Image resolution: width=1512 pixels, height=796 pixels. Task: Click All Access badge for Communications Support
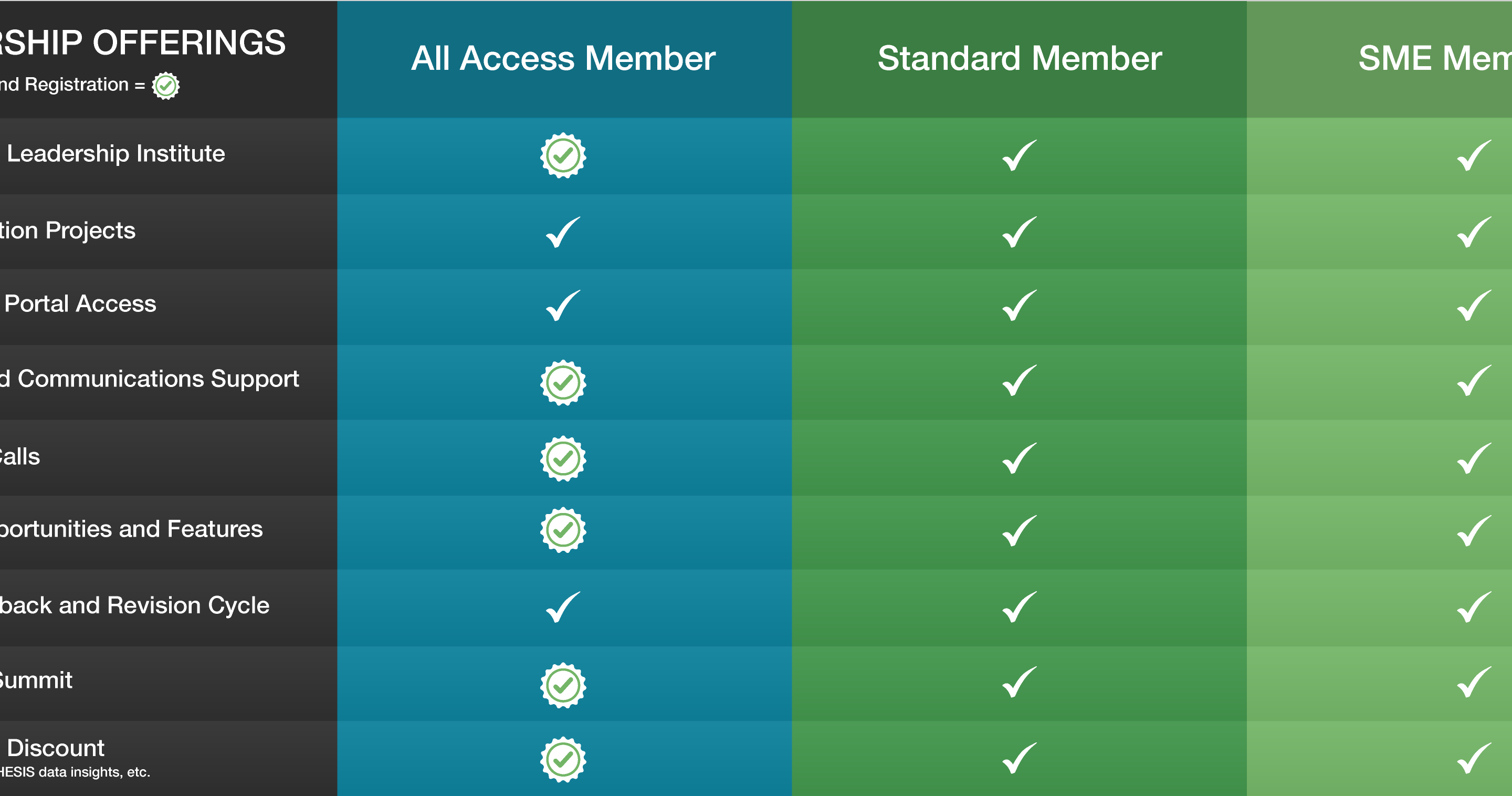(563, 383)
